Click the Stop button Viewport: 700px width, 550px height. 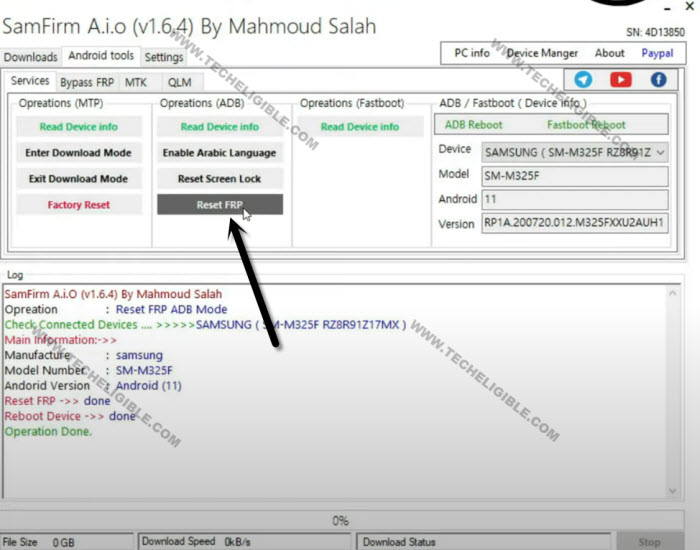tap(650, 542)
